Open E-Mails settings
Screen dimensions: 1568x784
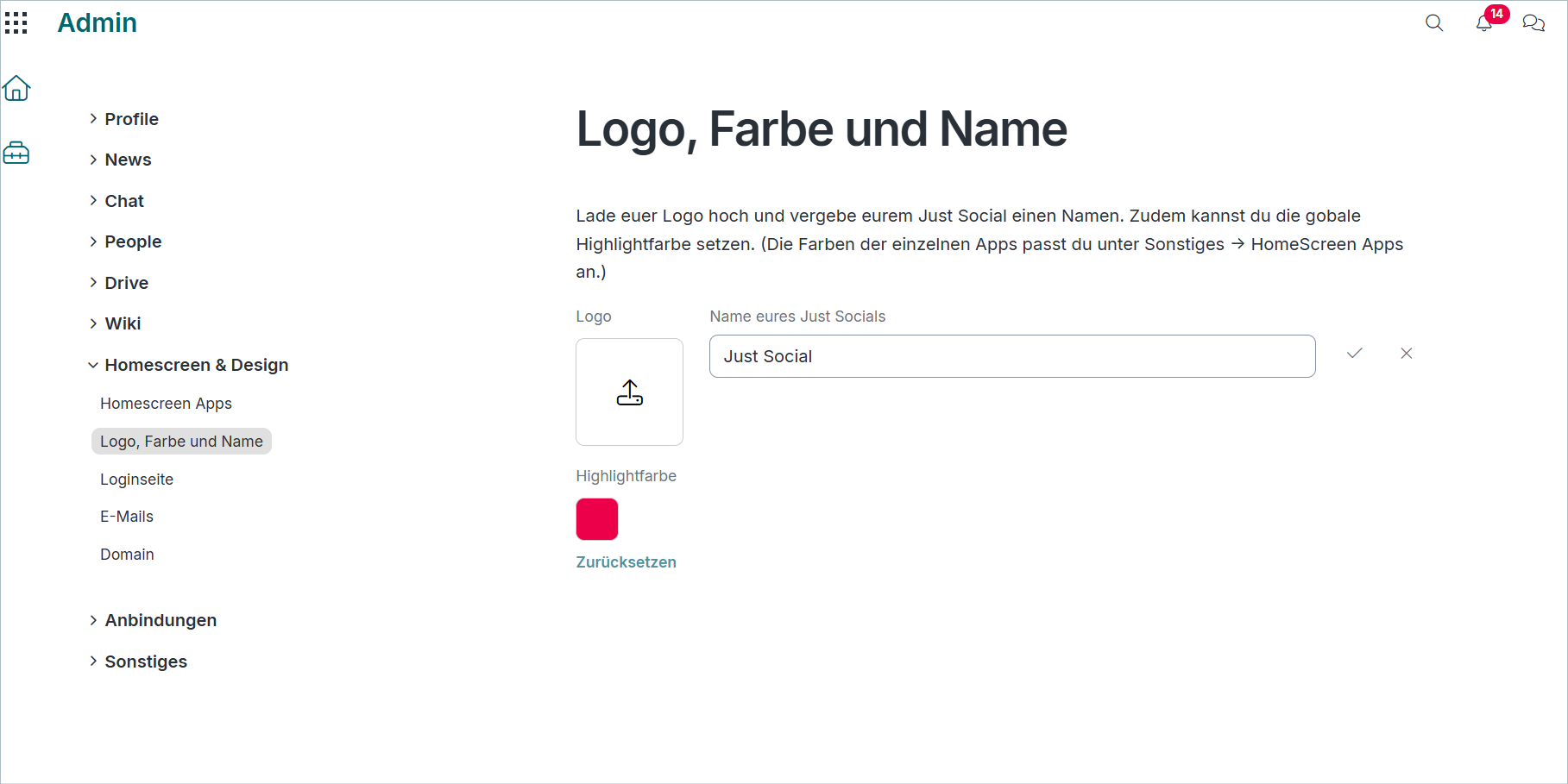click(127, 517)
